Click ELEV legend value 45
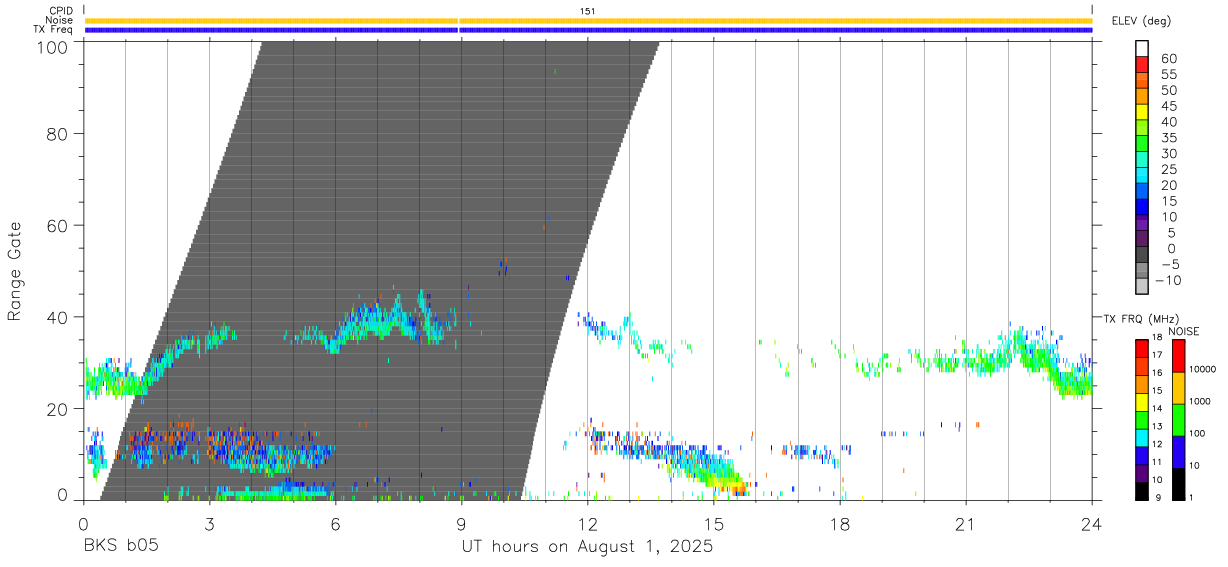 pos(1168,106)
